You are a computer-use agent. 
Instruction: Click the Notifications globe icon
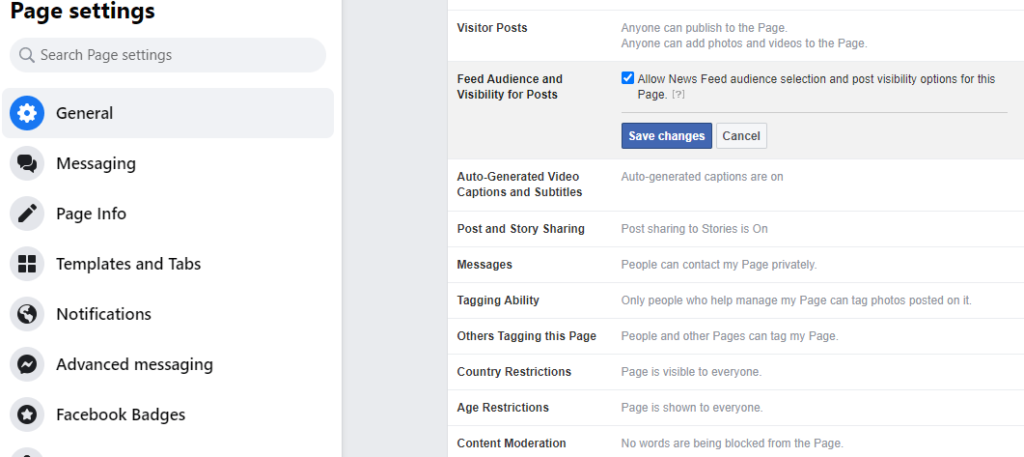[27, 314]
